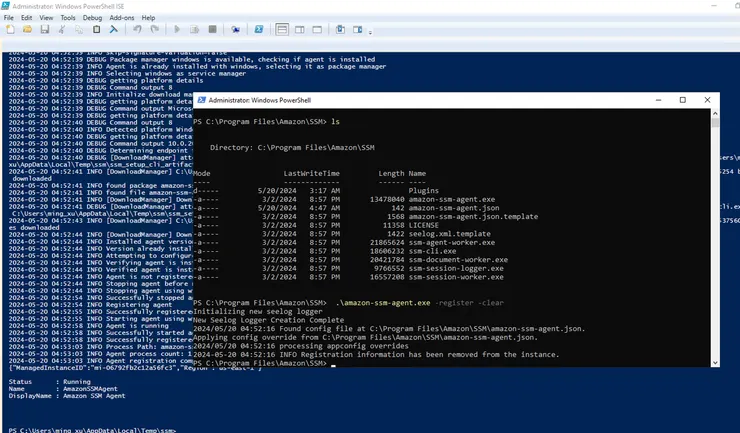740x433 pixels.
Task: Click 'Status : Running' line in ISE
Action: pos(50,382)
